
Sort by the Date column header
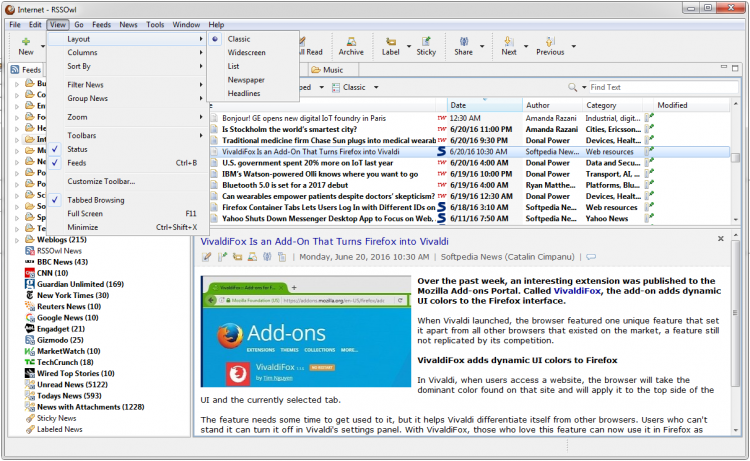pos(485,105)
